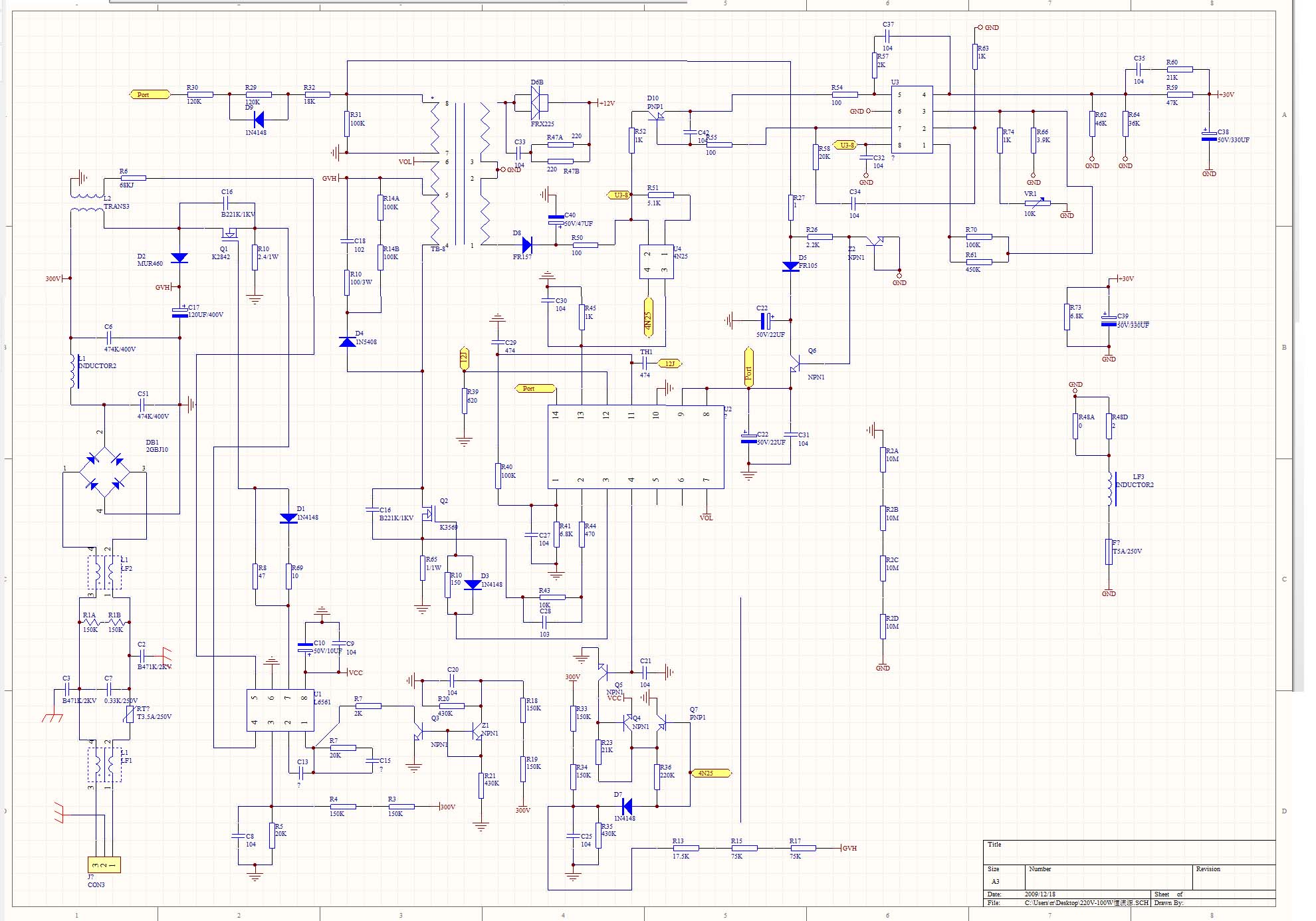Select diode D3 1N4148 near R10 150

(x=473, y=585)
